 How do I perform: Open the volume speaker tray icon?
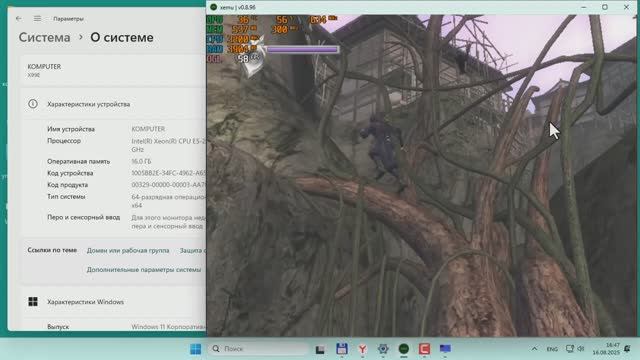pyautogui.click(x=581, y=349)
